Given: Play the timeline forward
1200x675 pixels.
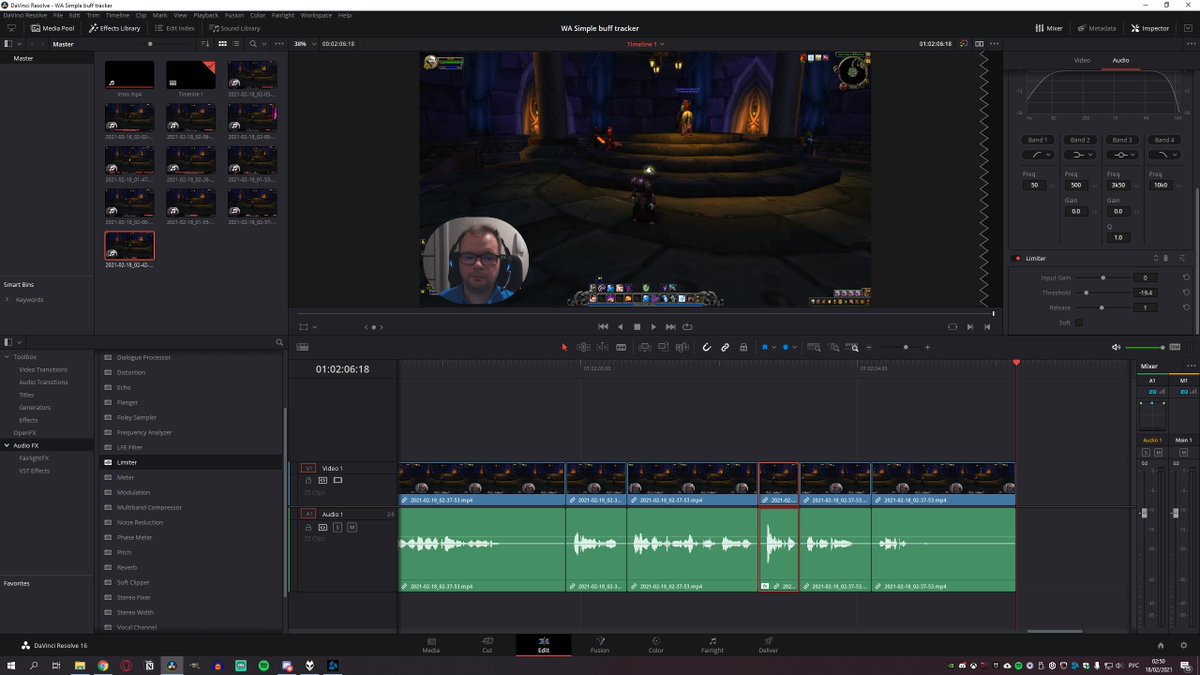Looking at the screenshot, I should tap(654, 327).
